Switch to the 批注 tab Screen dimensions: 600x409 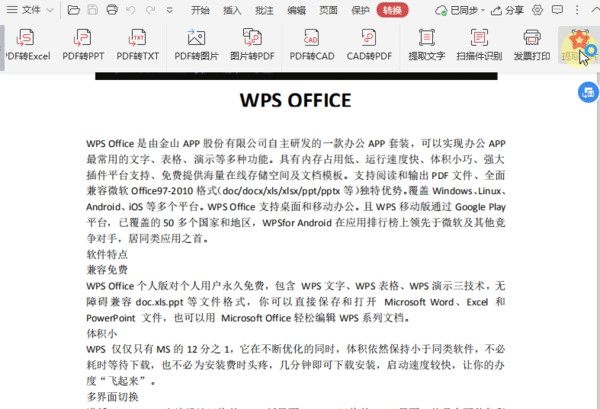264,10
